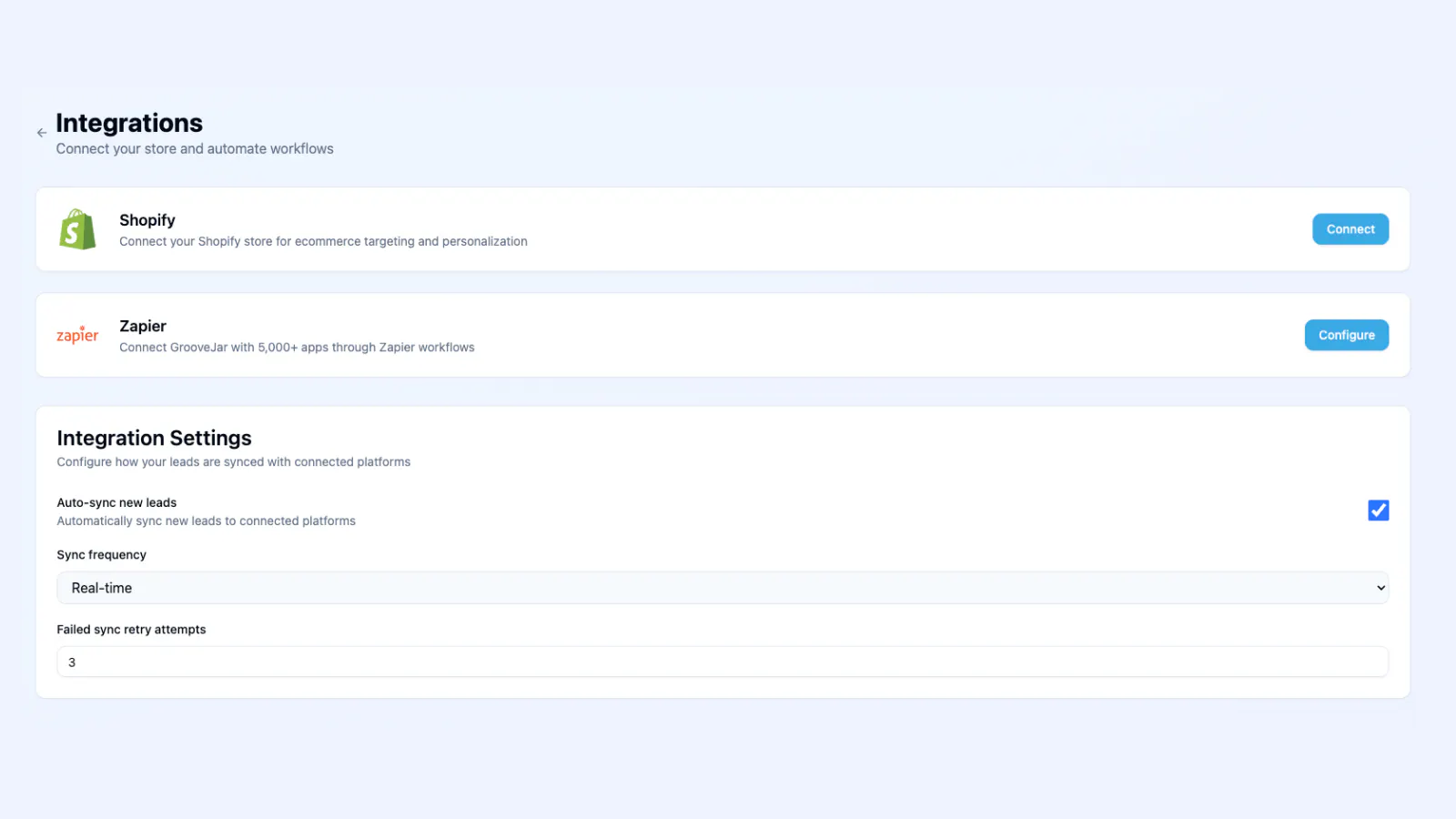Disable the Auto-sync new leads checkbox
The width and height of the screenshot is (1456, 819).
pyautogui.click(x=1379, y=511)
